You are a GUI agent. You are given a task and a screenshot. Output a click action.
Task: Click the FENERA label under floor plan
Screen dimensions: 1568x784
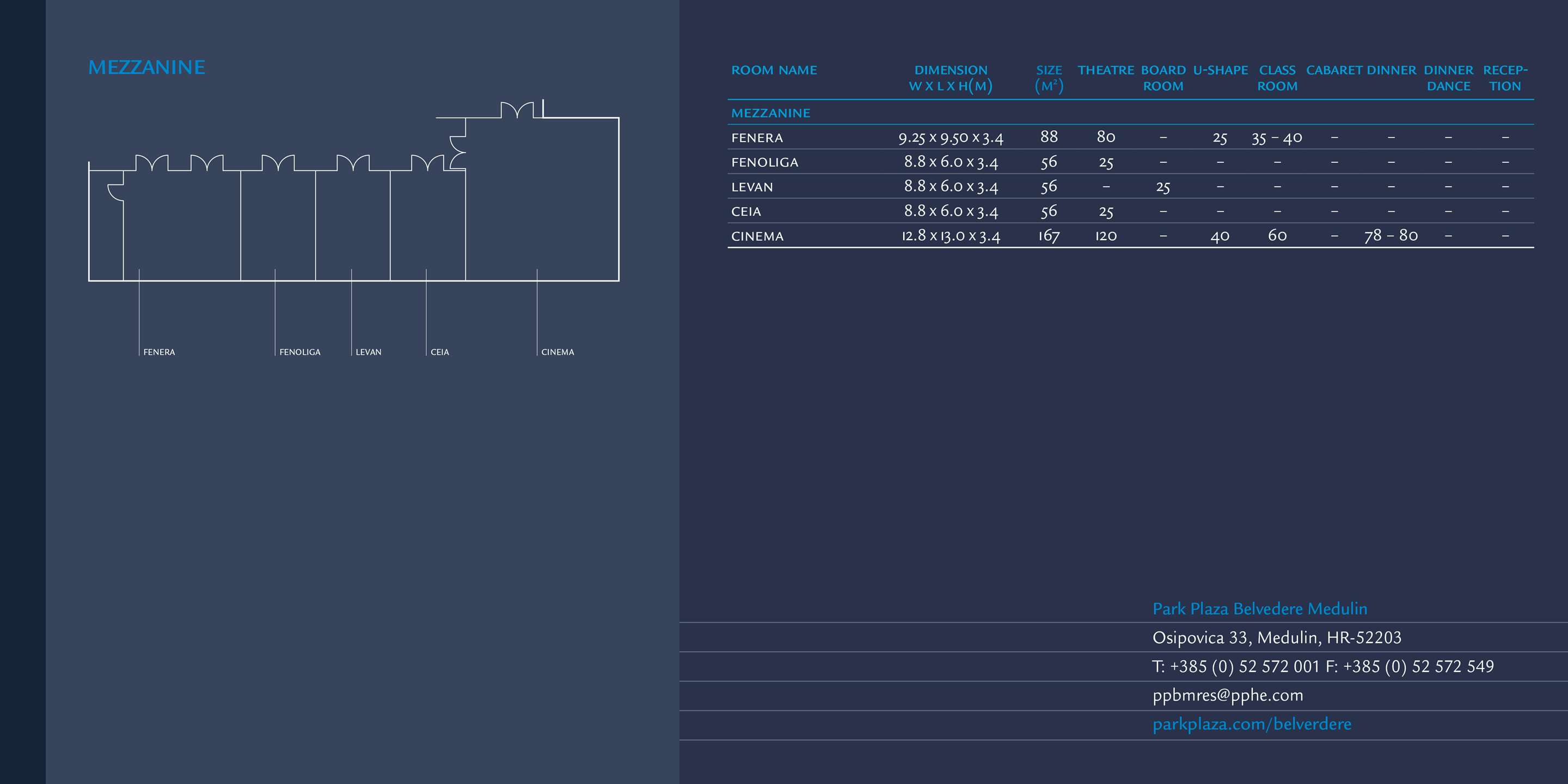(x=159, y=352)
